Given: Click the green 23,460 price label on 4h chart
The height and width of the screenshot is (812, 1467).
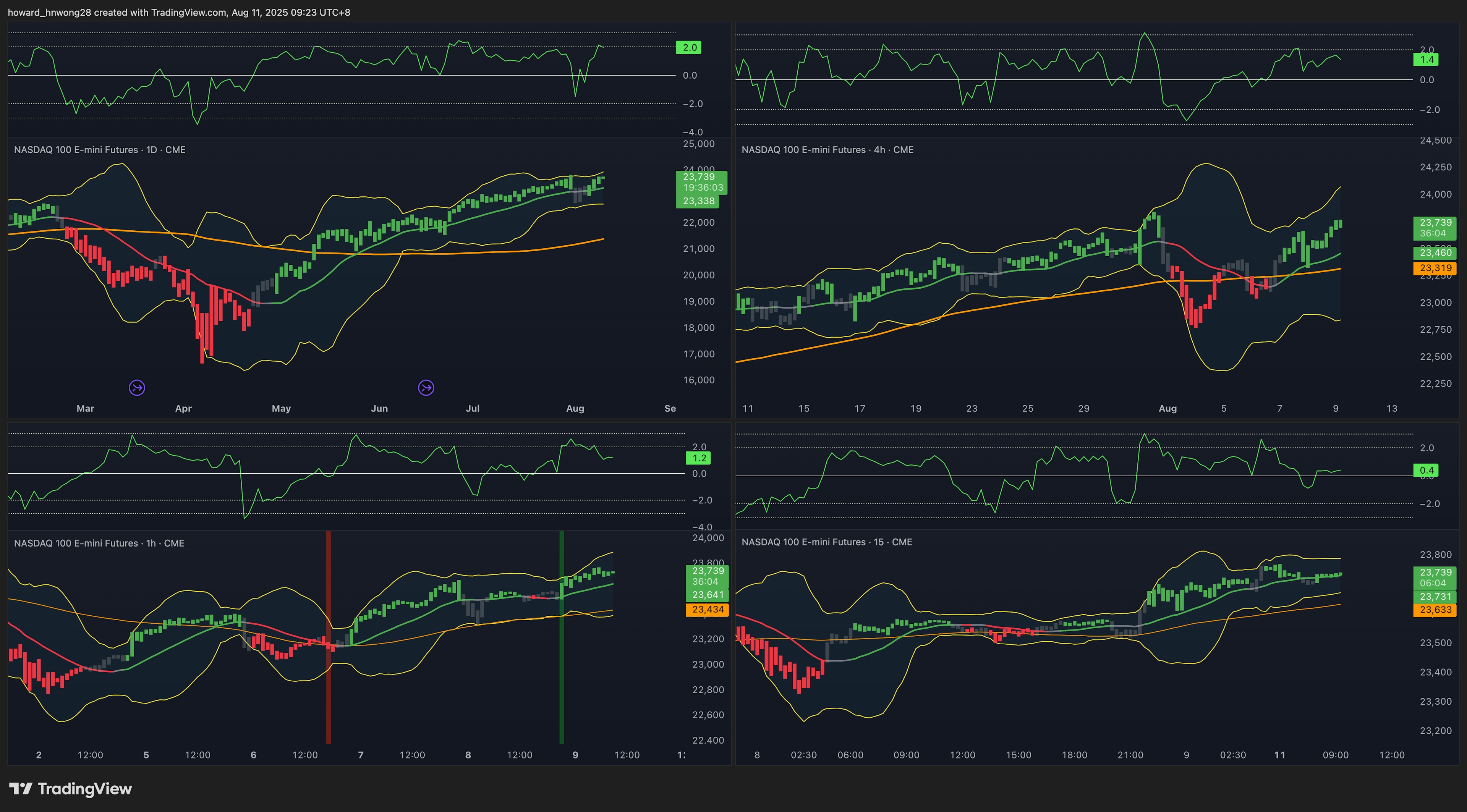Looking at the screenshot, I should click(x=1435, y=253).
